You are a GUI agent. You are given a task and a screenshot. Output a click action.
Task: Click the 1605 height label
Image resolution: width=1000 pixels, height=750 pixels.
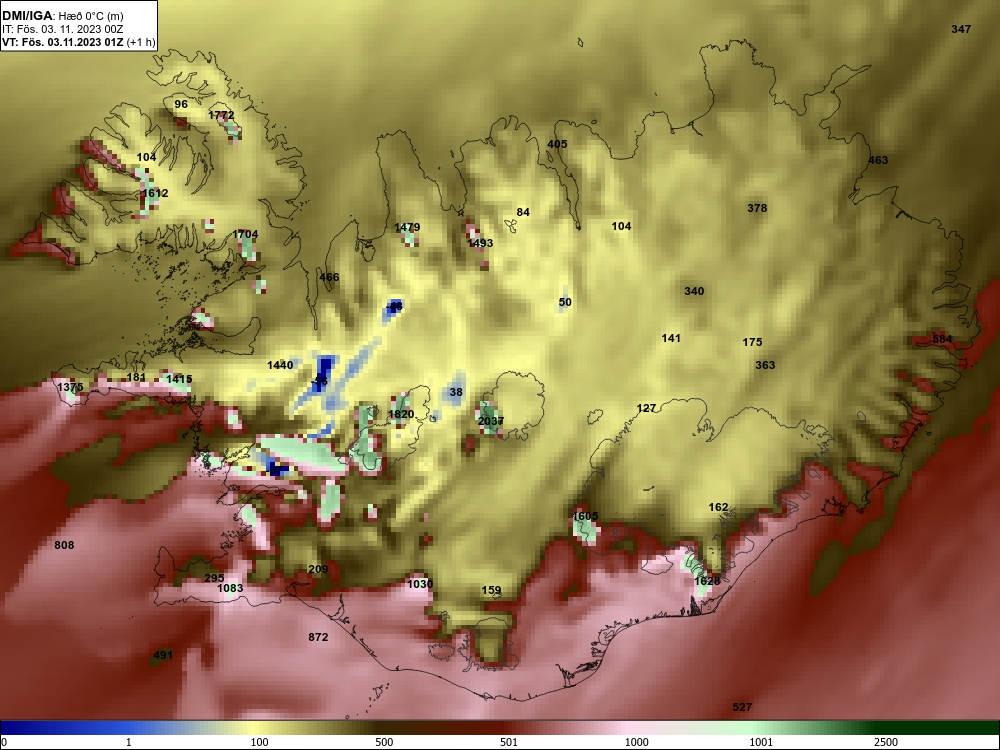click(x=585, y=517)
